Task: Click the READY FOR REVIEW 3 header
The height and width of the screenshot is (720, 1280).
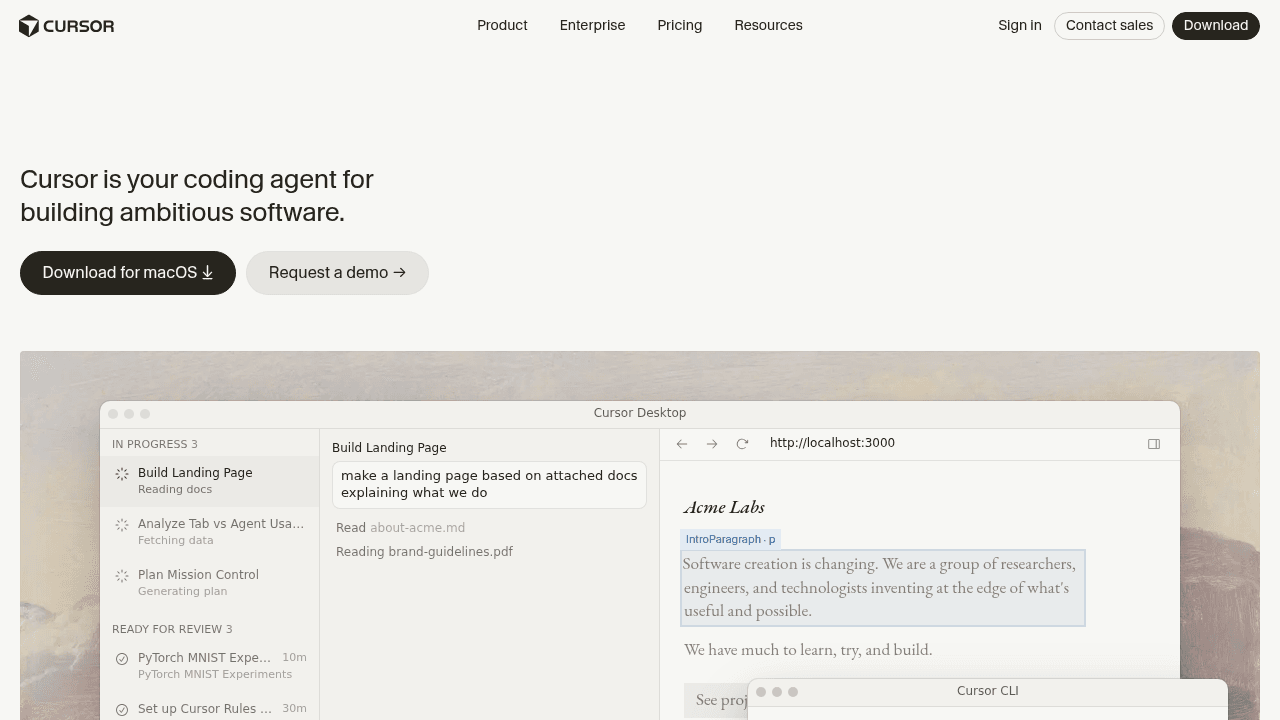Action: click(x=172, y=629)
